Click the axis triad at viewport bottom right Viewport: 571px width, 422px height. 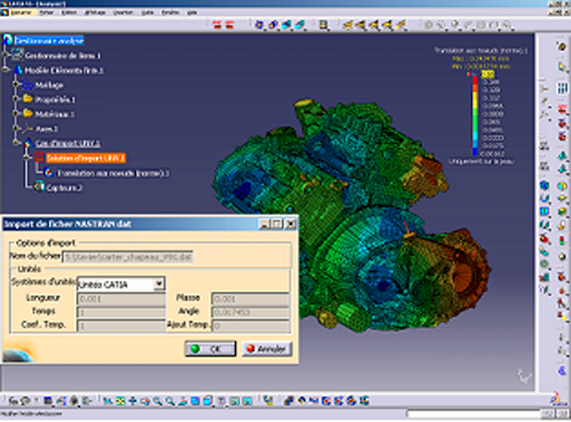[x=524, y=377]
